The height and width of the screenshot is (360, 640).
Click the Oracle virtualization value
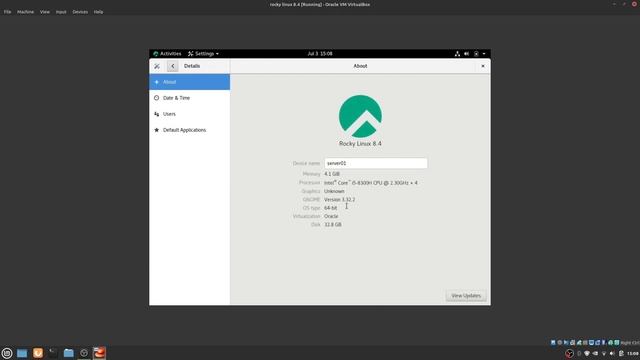coord(331,216)
